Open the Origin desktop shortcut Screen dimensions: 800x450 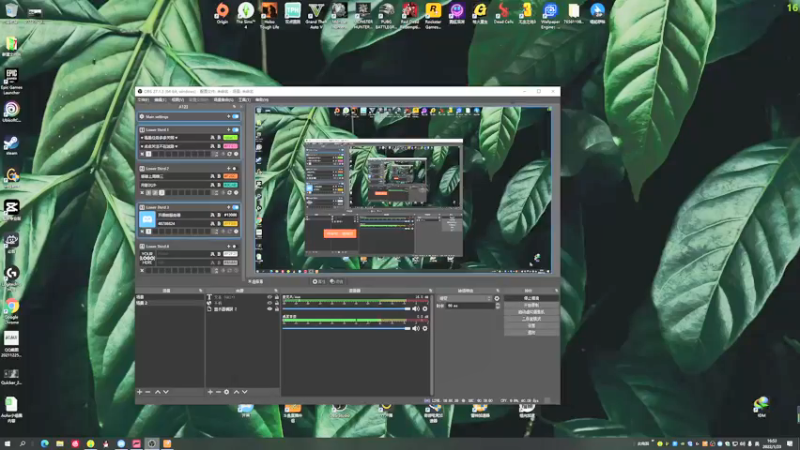tap(222, 14)
